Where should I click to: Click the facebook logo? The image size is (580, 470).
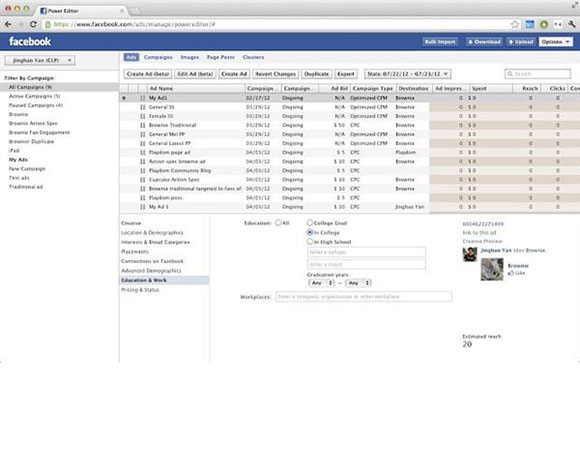coord(30,41)
